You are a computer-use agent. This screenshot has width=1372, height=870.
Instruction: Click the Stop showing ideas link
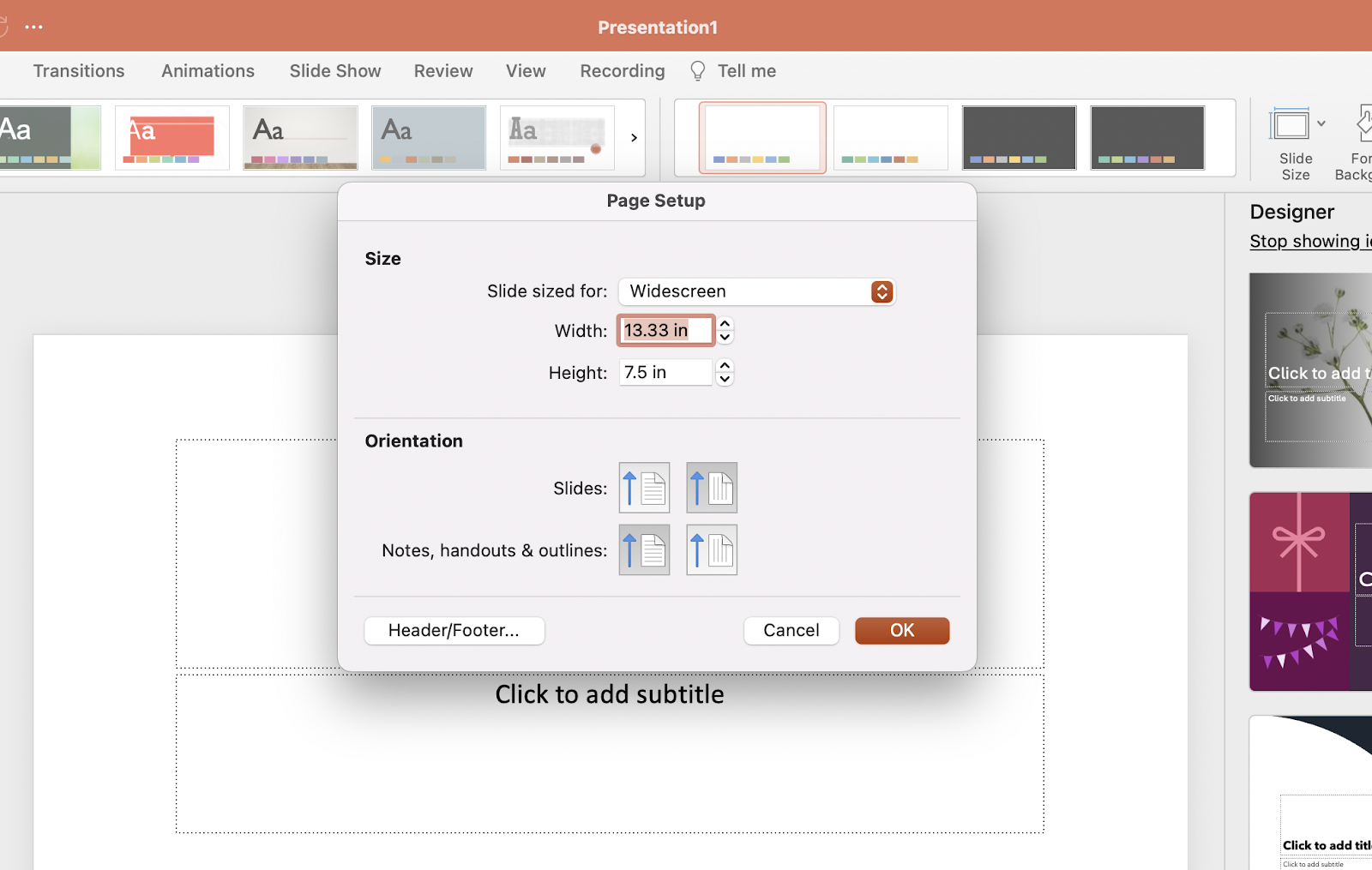point(1303,241)
